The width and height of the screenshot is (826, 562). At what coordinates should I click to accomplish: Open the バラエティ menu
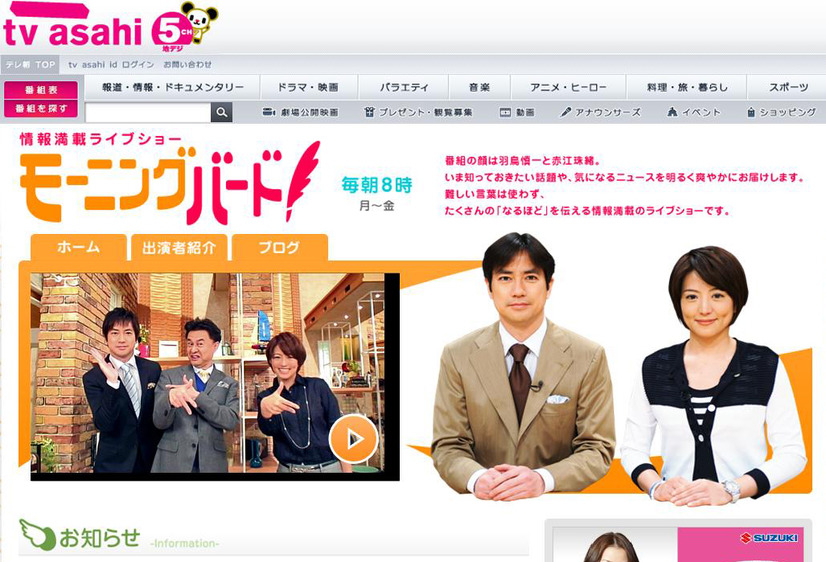point(404,87)
